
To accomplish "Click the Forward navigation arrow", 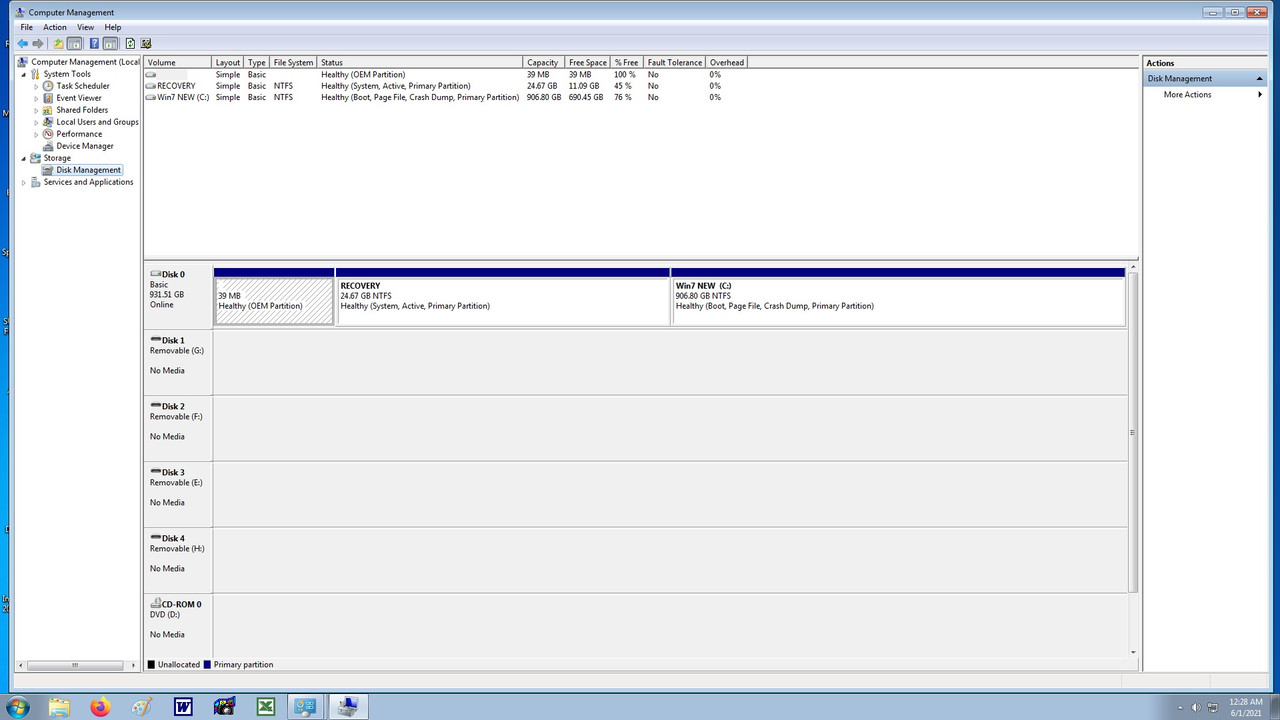I will pos(38,43).
